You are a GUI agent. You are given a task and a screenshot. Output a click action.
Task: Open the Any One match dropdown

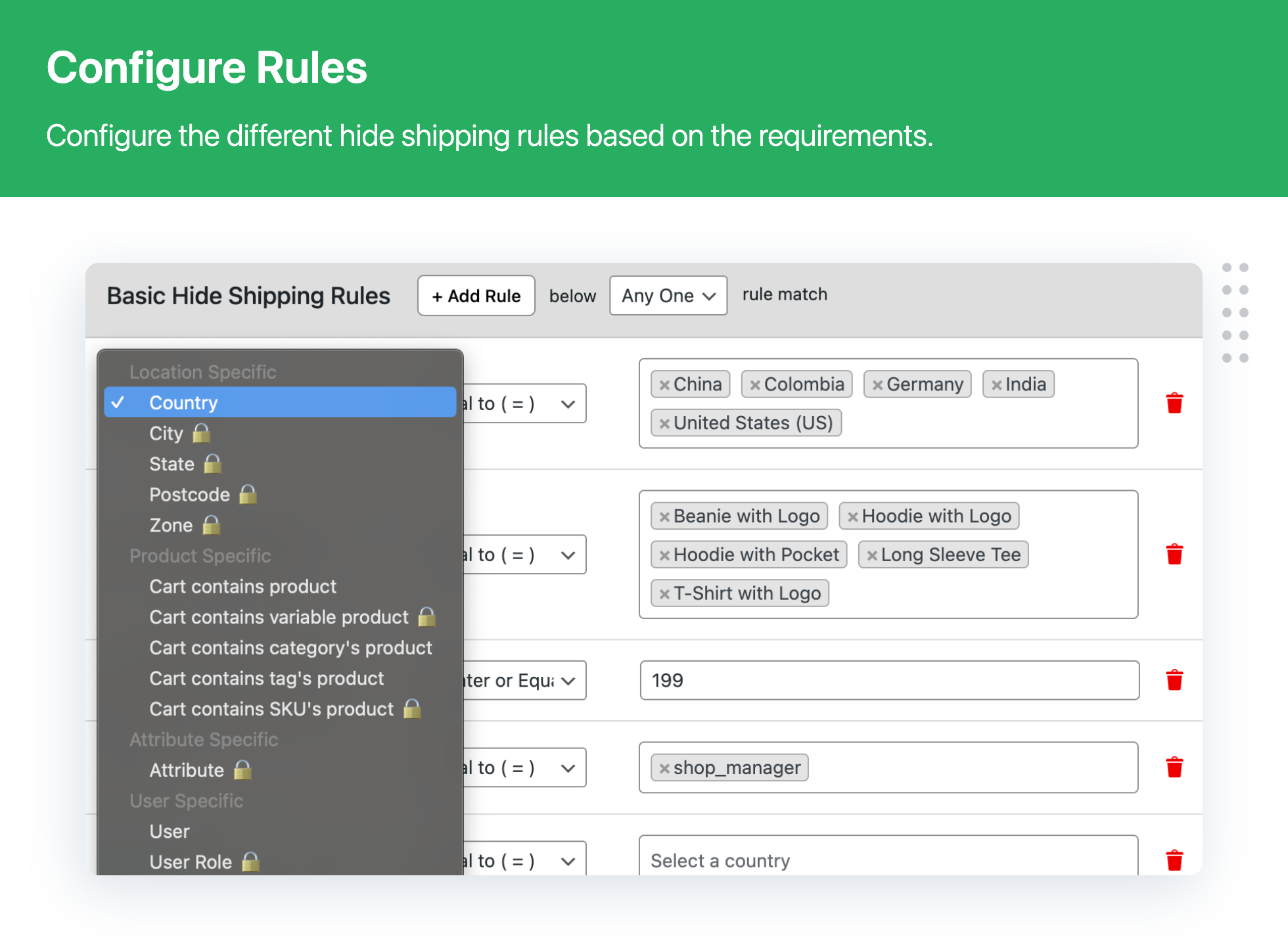point(668,296)
